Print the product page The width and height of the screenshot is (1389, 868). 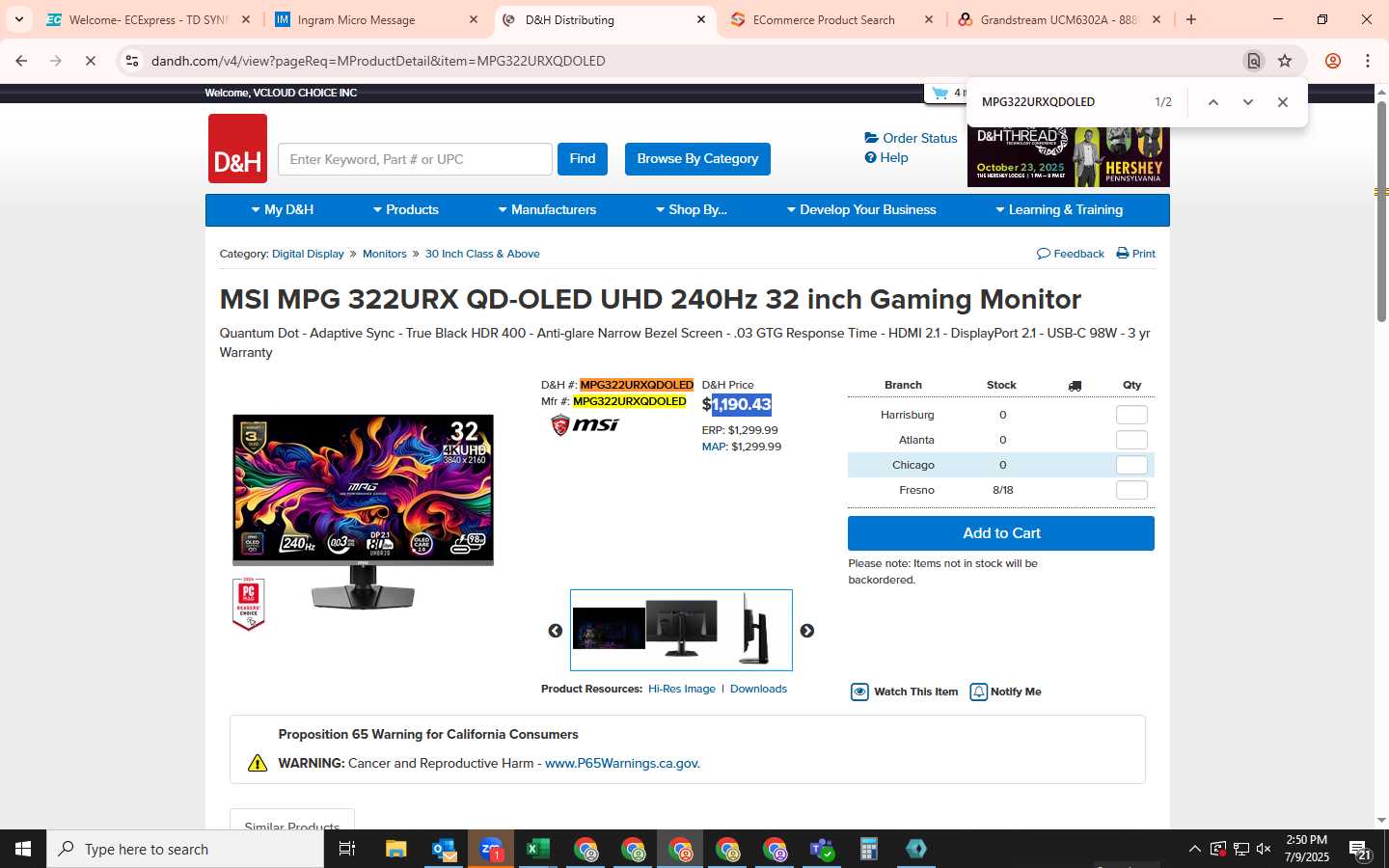[1135, 254]
